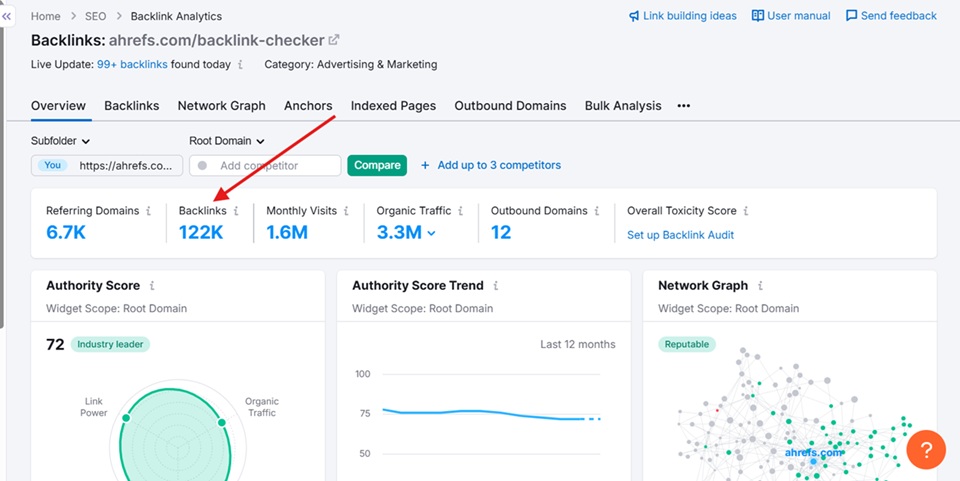
Task: Click the green Compare button
Action: (377, 165)
